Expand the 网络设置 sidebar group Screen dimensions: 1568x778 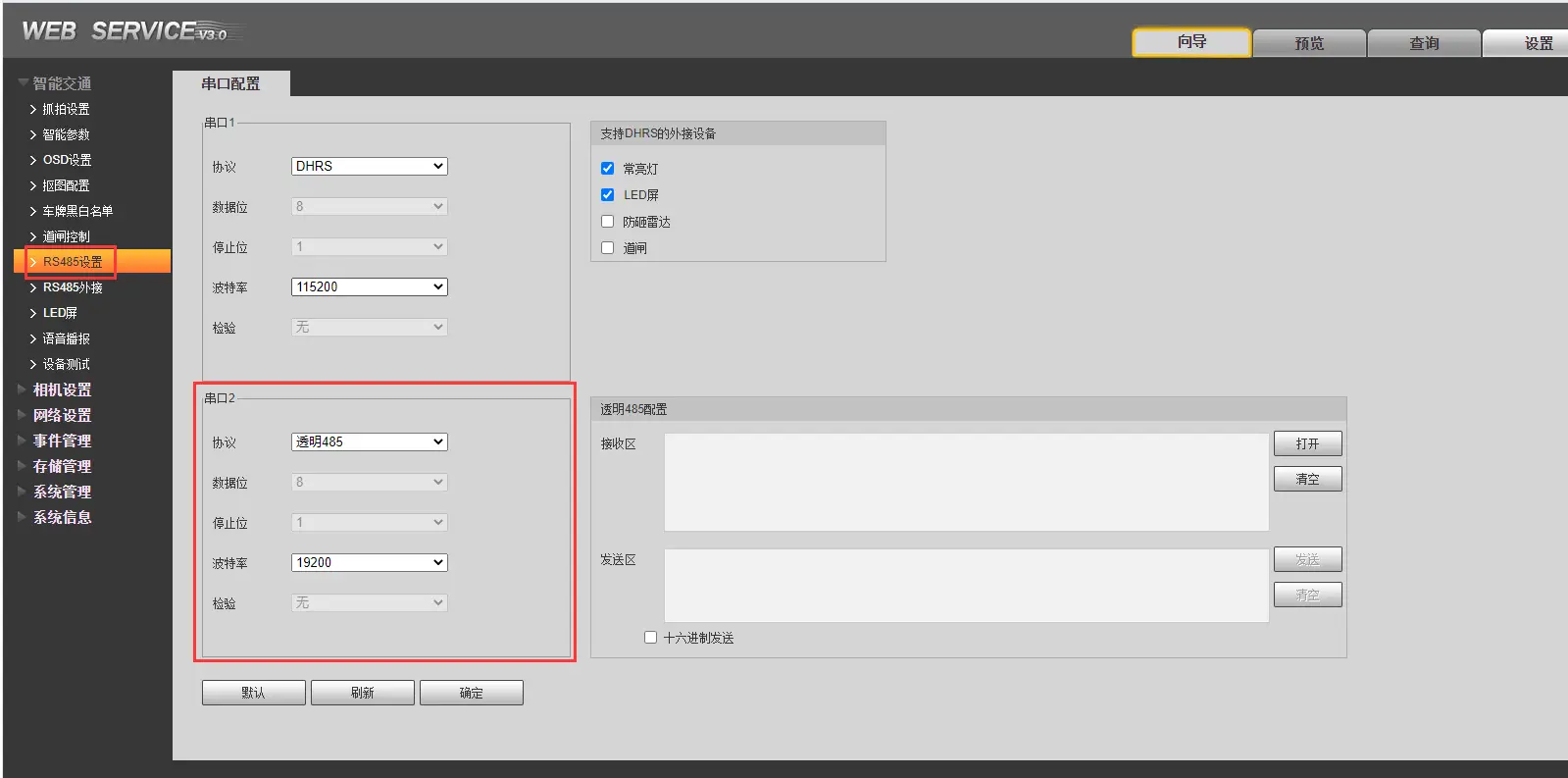(62, 415)
